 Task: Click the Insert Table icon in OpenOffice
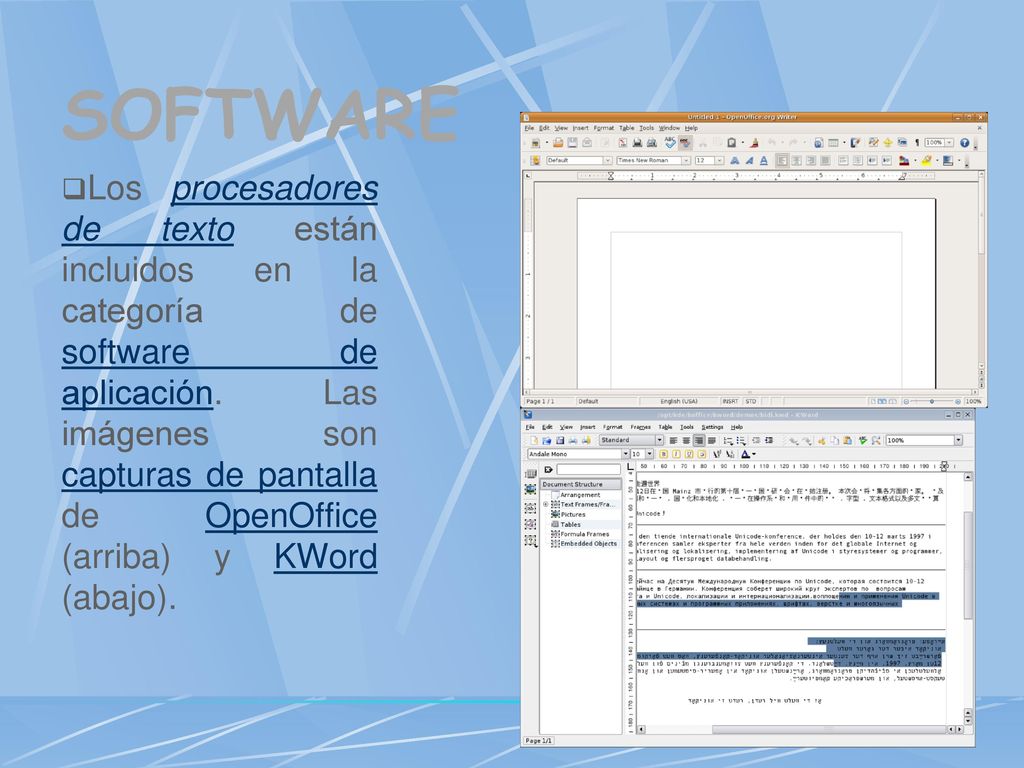[x=833, y=142]
